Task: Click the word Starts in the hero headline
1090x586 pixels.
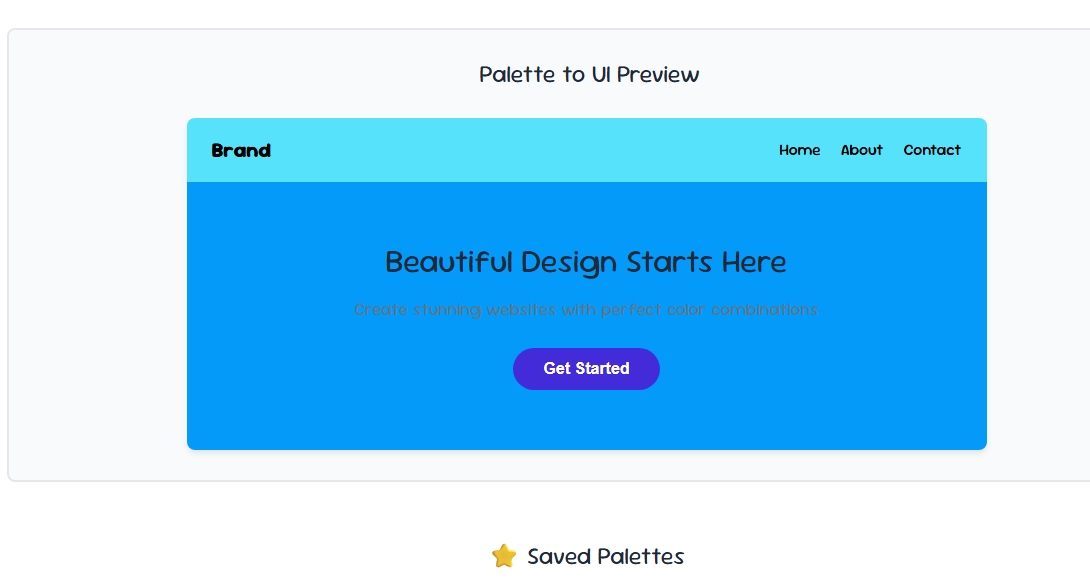Action: pyautogui.click(x=669, y=263)
